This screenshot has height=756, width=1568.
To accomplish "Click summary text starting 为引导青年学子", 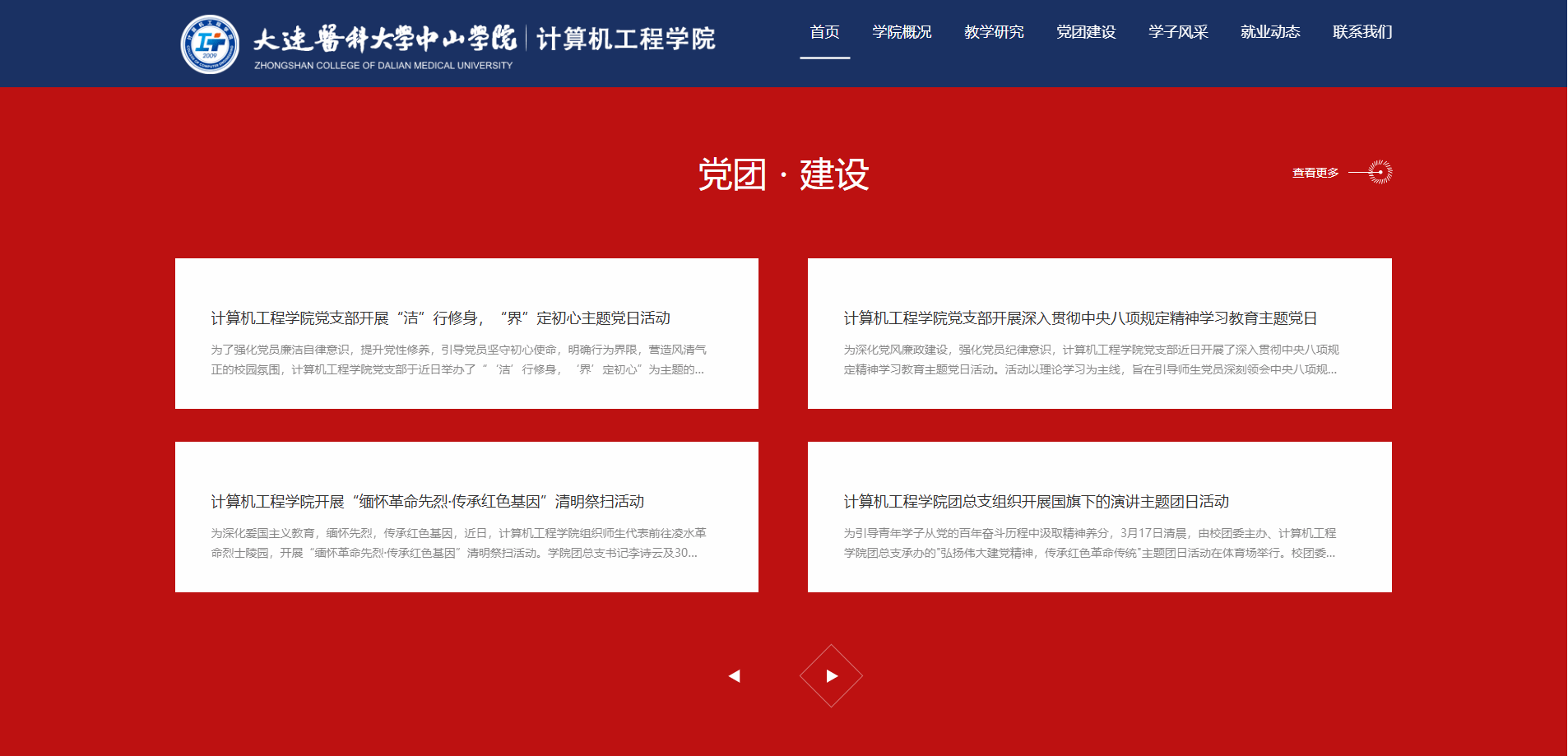I will [x=1089, y=543].
